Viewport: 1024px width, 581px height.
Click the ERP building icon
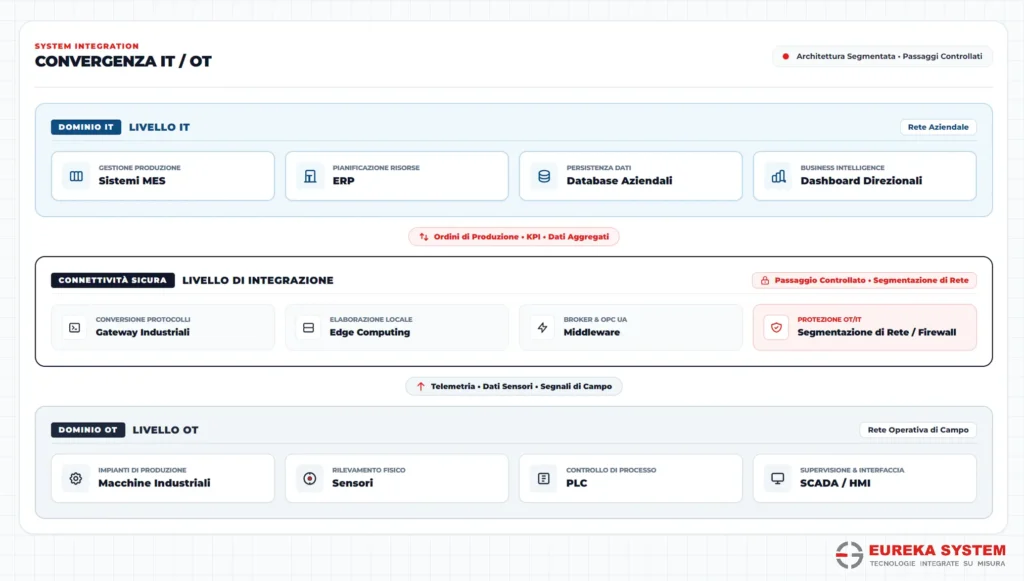[310, 176]
